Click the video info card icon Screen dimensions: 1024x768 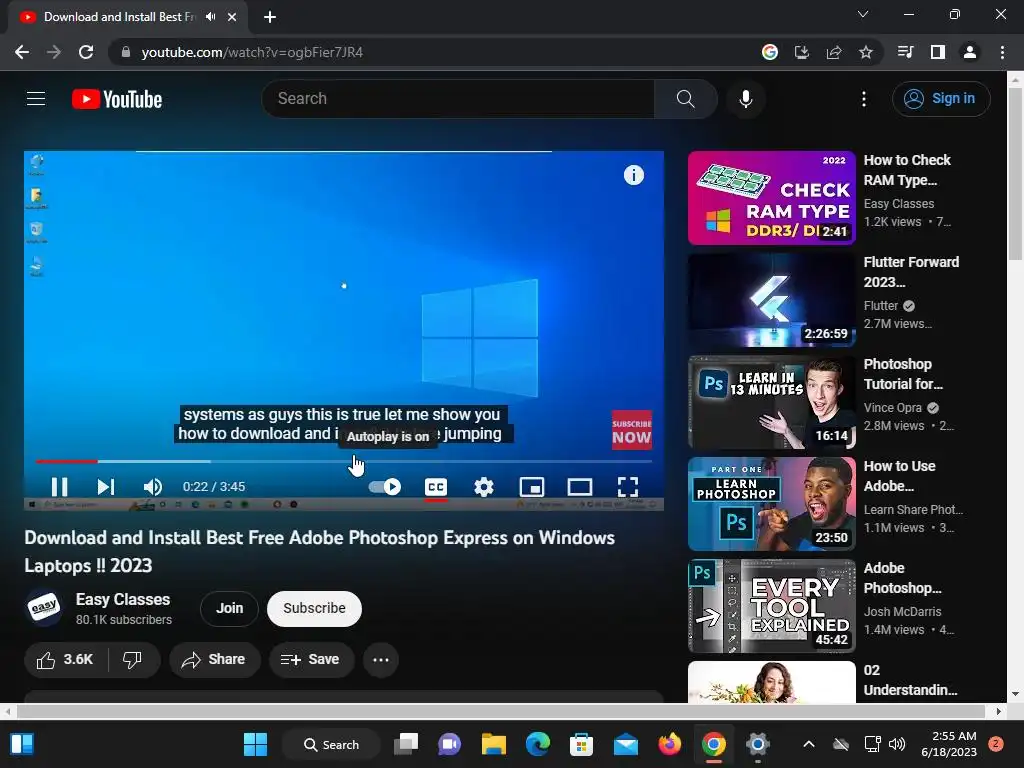point(633,175)
